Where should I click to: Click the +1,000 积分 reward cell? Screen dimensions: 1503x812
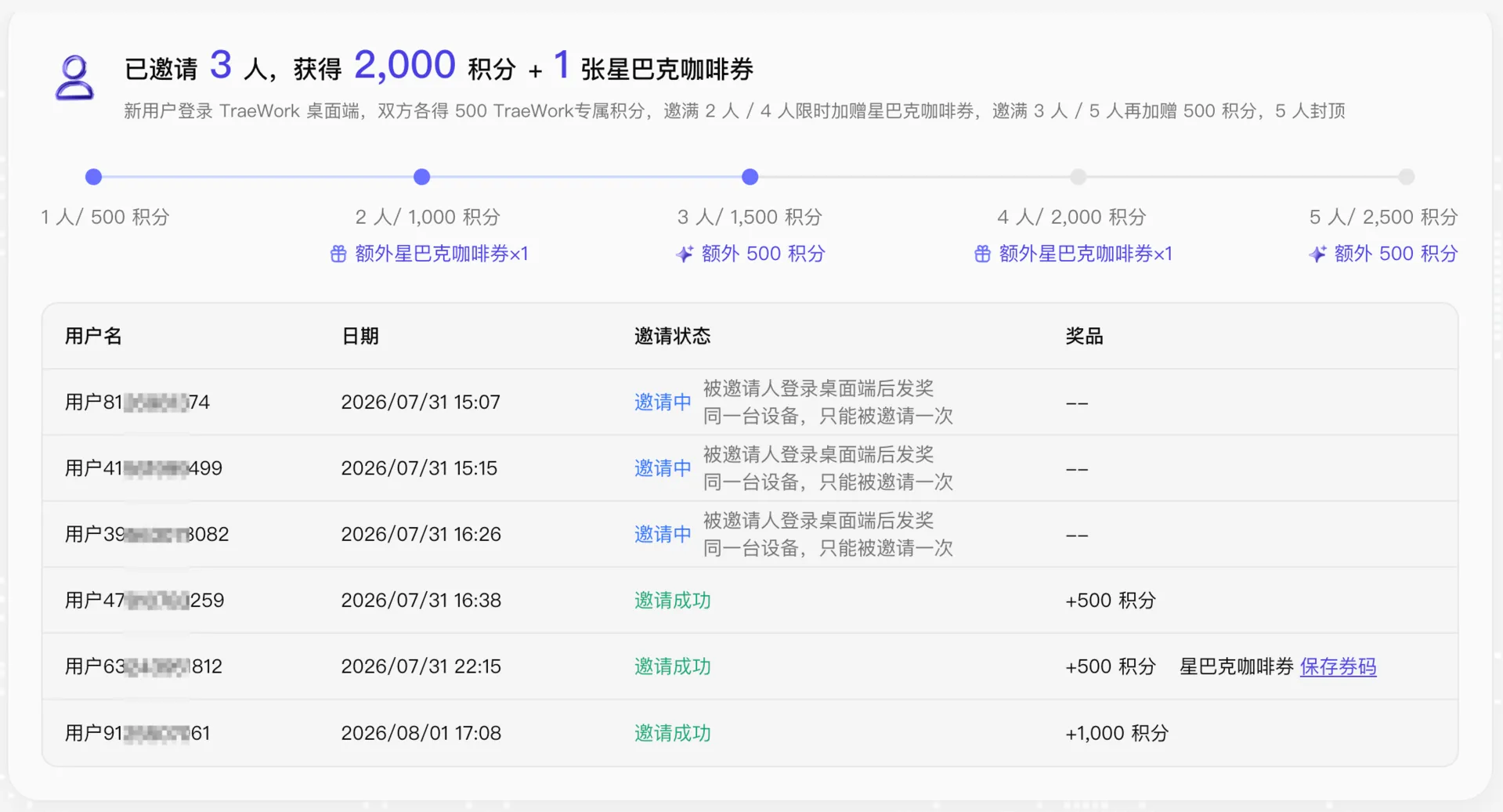click(x=1117, y=733)
